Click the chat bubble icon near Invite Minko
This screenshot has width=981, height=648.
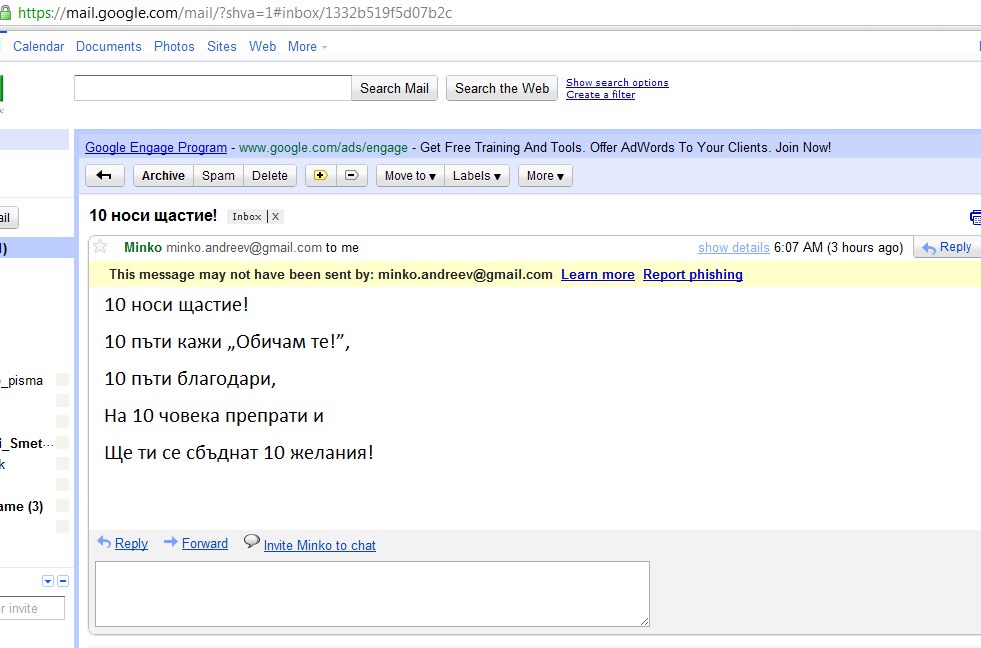252,542
